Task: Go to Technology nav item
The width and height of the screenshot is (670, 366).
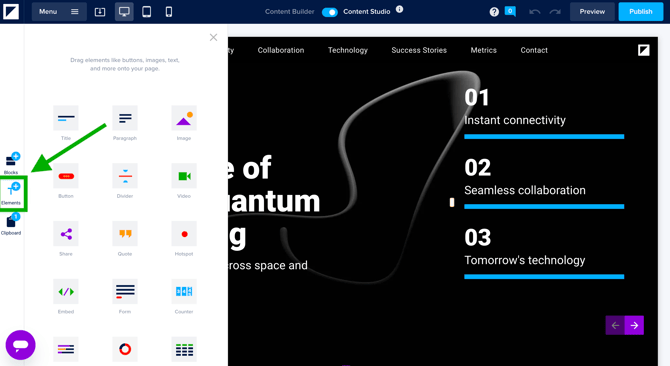Action: (x=348, y=50)
